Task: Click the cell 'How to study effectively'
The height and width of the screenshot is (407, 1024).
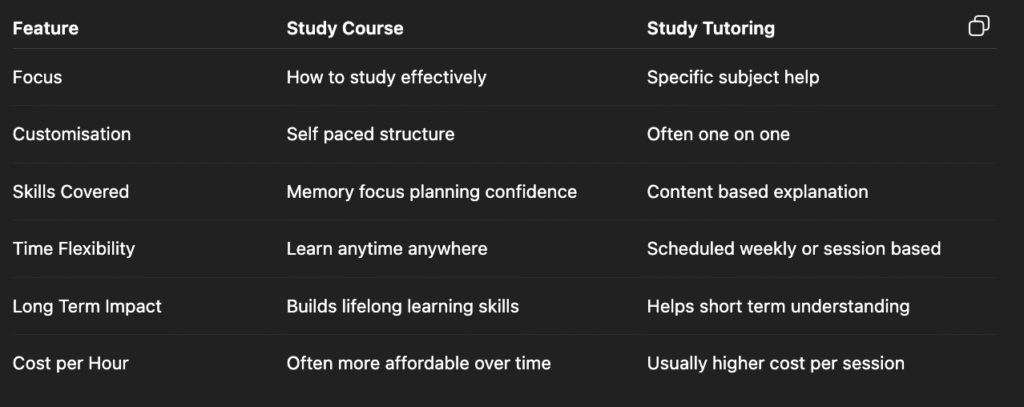Action: (x=386, y=77)
